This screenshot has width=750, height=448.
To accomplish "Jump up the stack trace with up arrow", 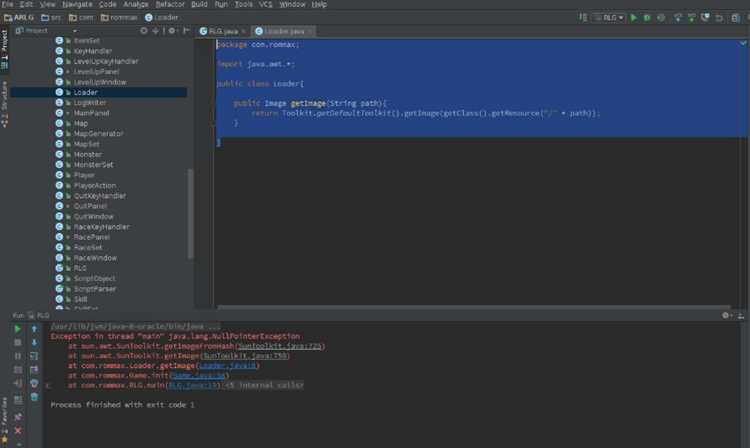I will (34, 329).
